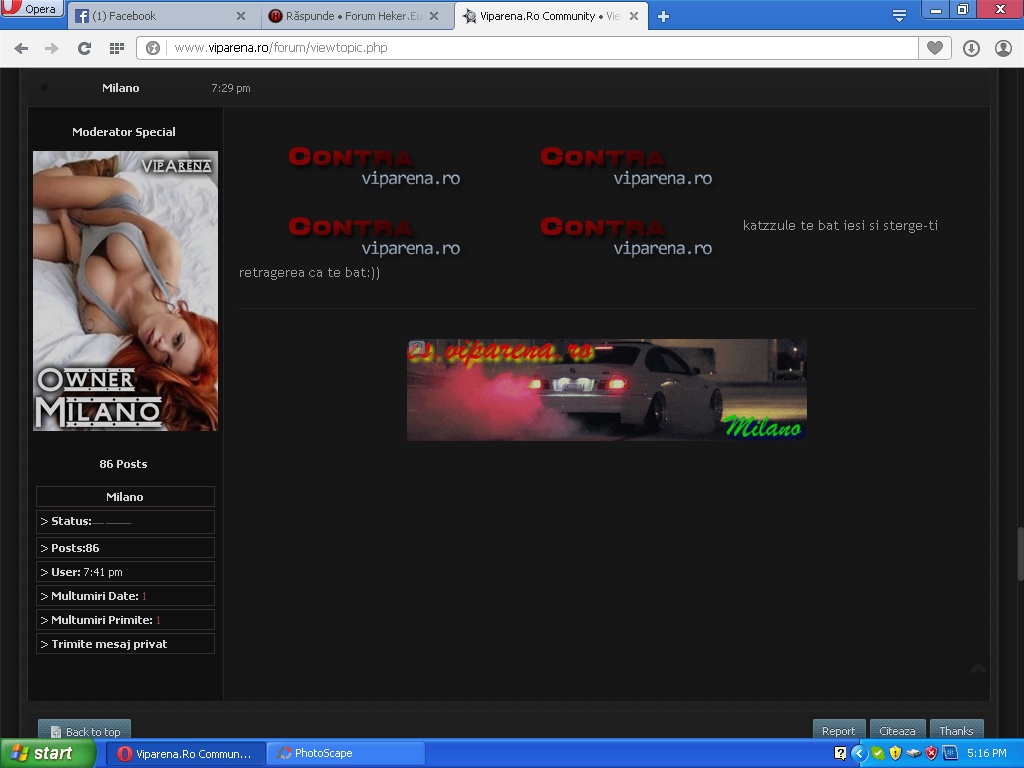Viewport: 1024px width, 768px height.
Task: Click the Milano avatar image
Action: 125,291
